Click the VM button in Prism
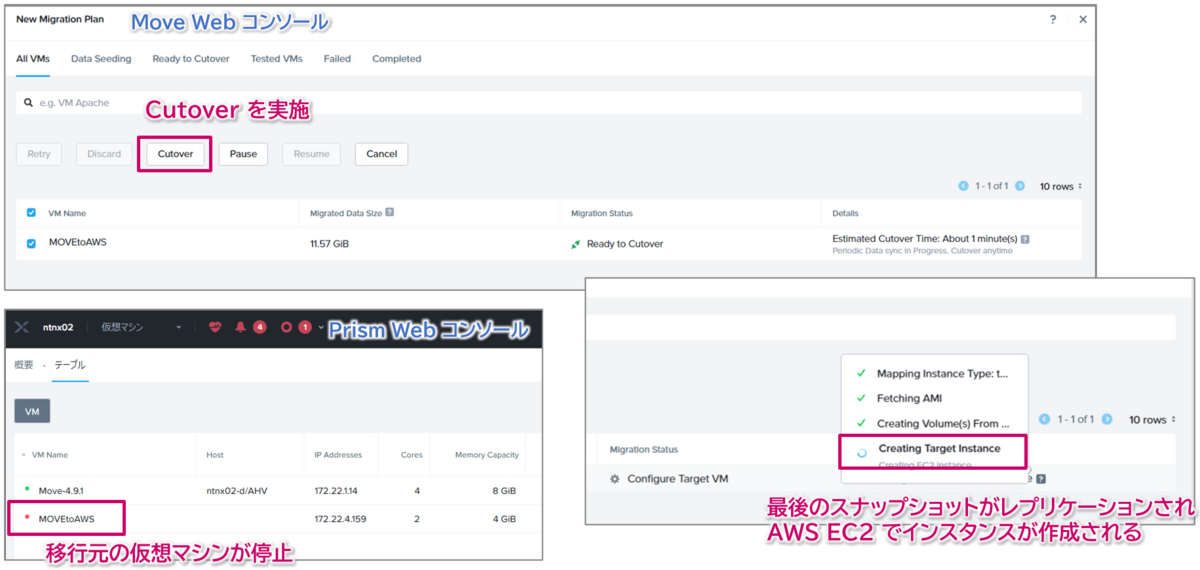The width and height of the screenshot is (1200, 570). (x=32, y=411)
